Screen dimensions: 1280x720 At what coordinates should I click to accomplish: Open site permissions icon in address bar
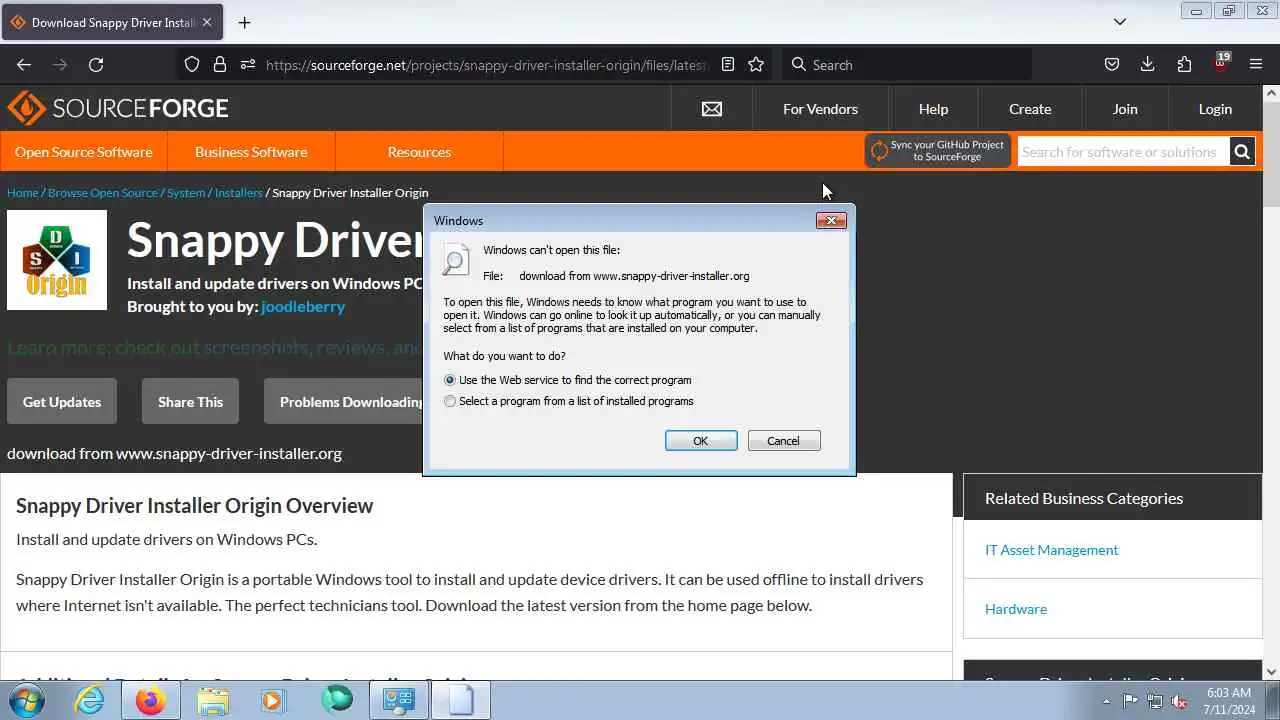pos(248,65)
